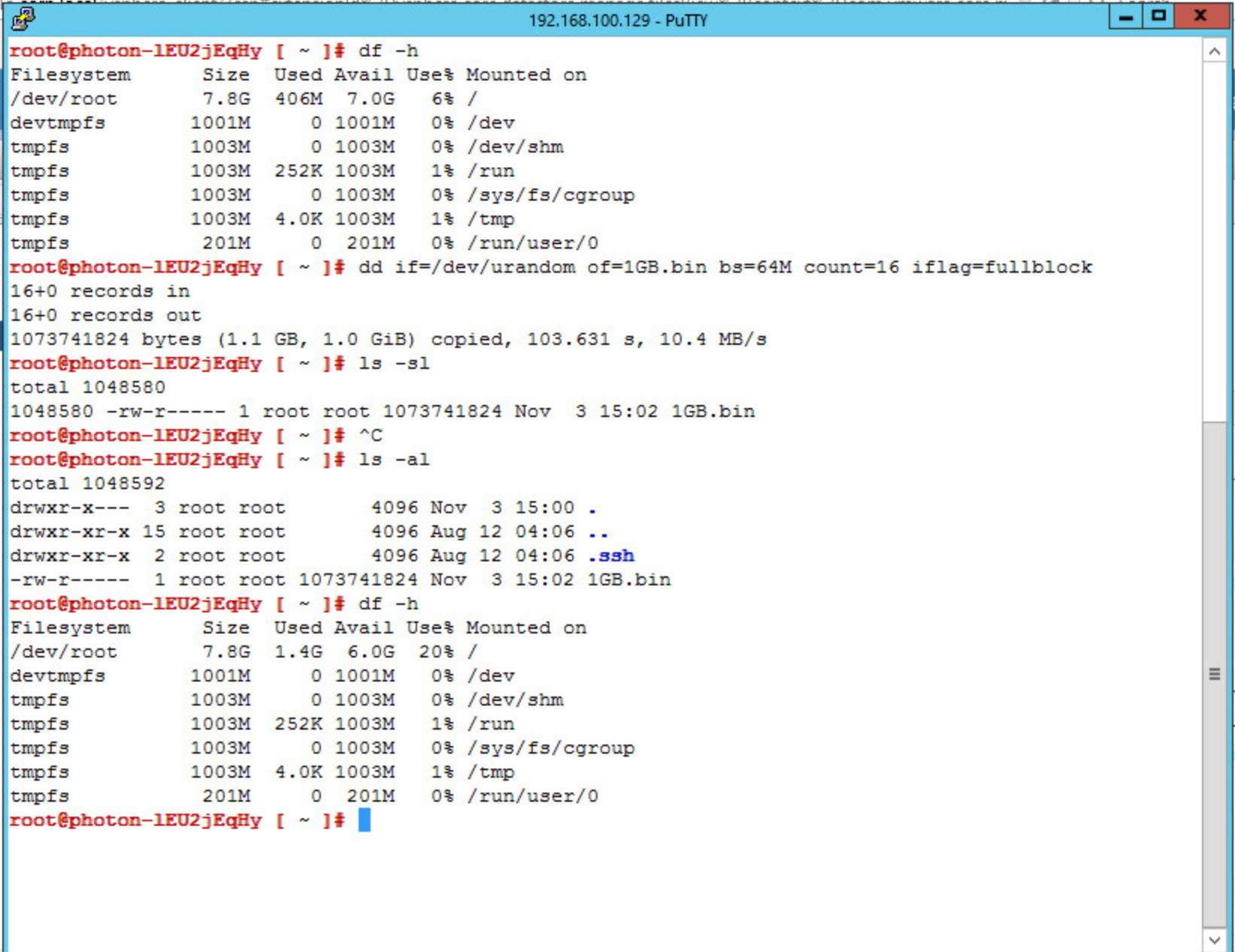Click 1GB.bin in the ls -al output
The width and height of the screenshot is (1235, 952).
click(628, 580)
